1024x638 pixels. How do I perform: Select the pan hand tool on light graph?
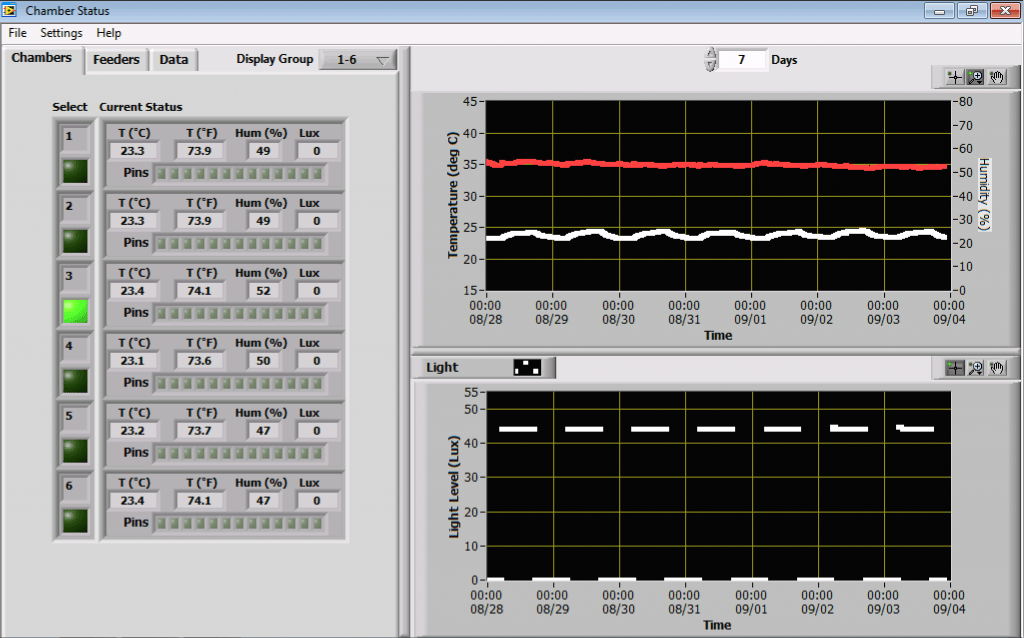pyautogui.click(x=996, y=368)
